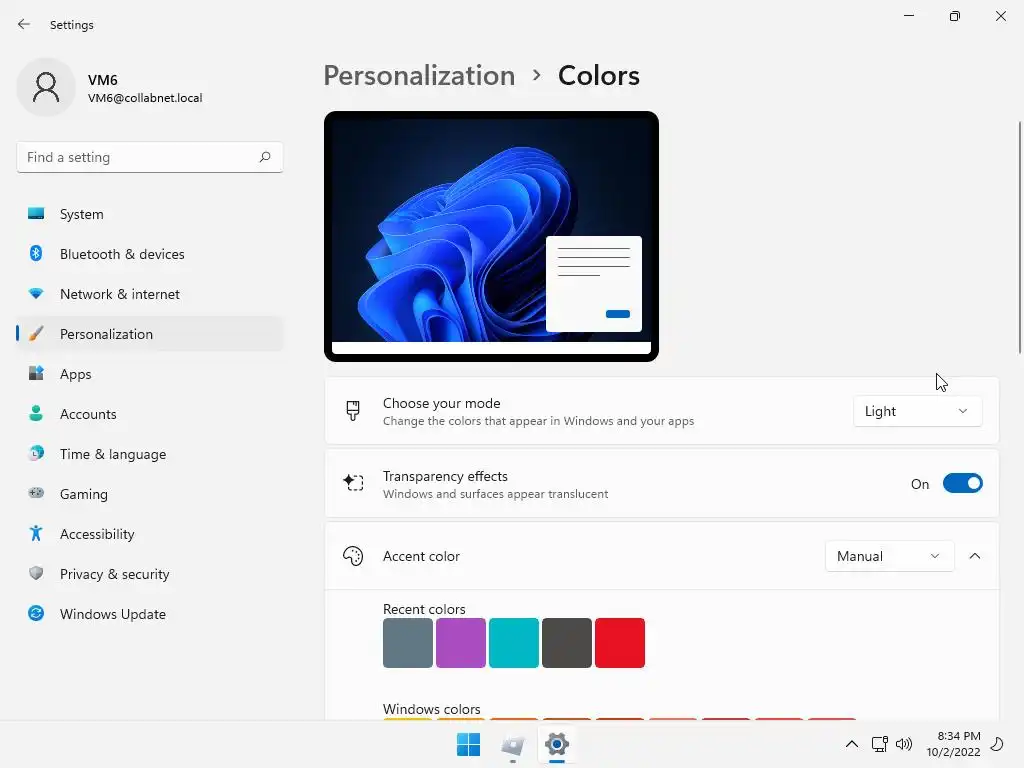The height and width of the screenshot is (768, 1024).
Task: Go to Apps settings
Action: 150,374
